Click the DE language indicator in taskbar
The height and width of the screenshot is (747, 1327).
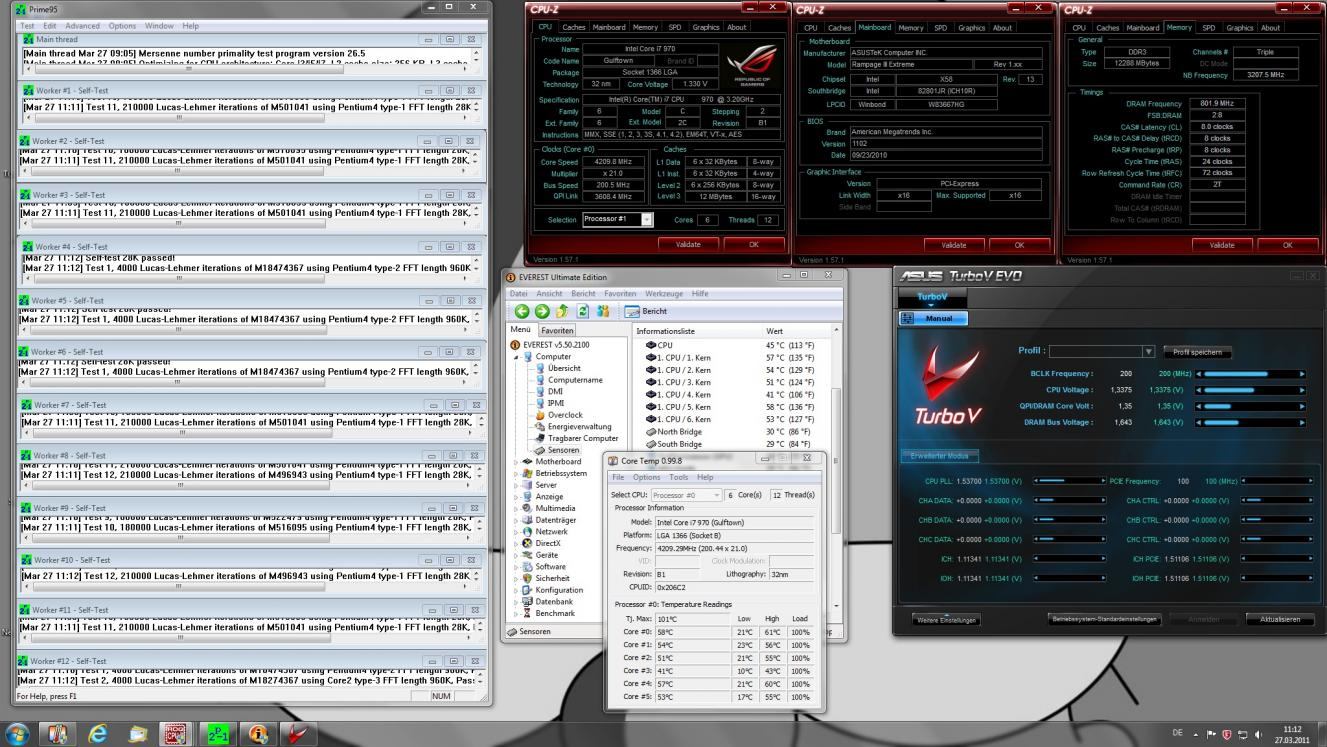[x=1178, y=734]
